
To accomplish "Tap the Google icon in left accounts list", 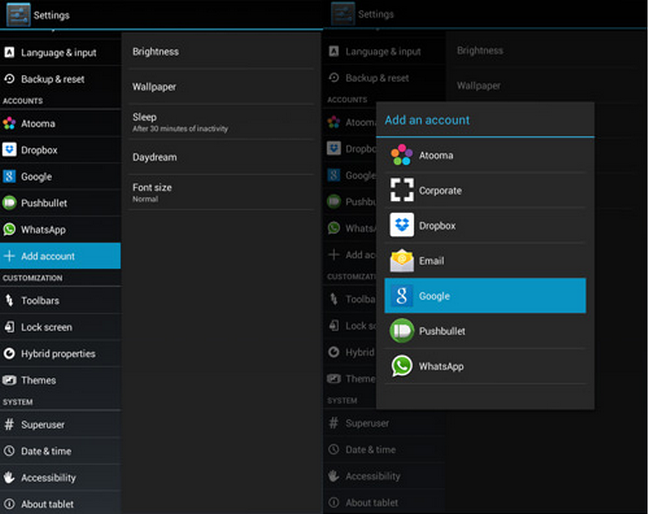I will (9, 176).
